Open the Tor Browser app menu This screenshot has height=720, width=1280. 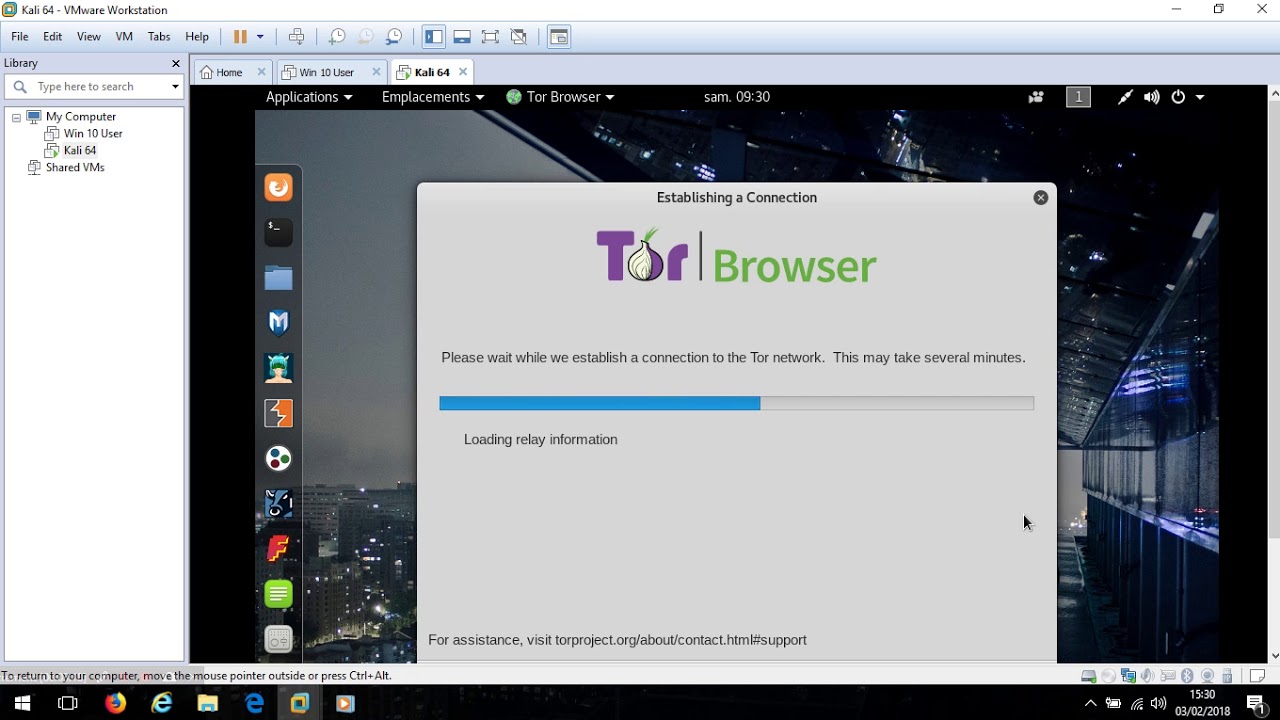560,97
